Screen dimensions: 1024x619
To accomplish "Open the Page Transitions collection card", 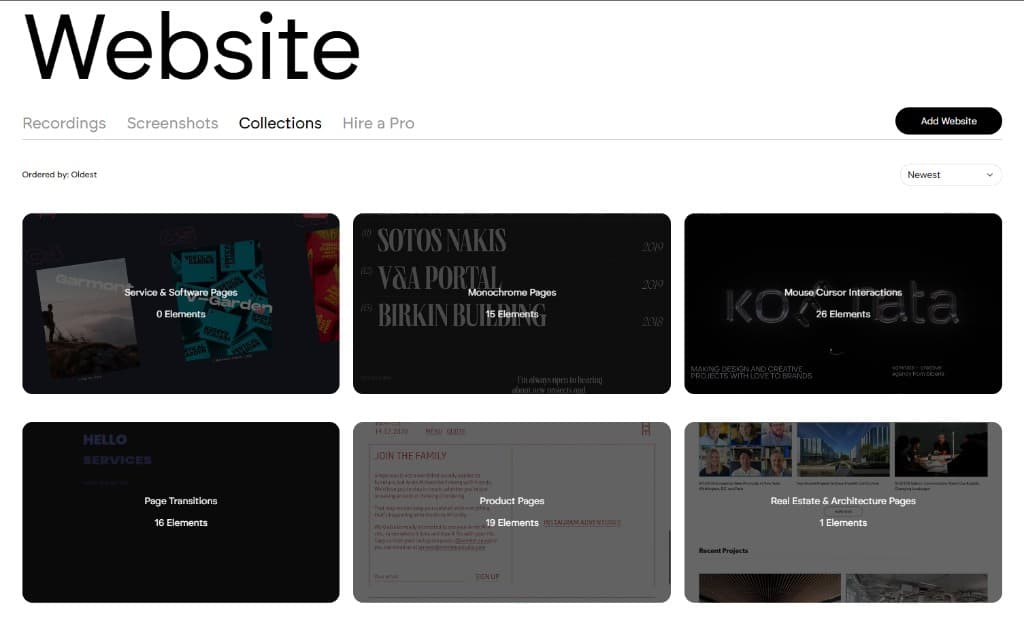I will pos(181,513).
